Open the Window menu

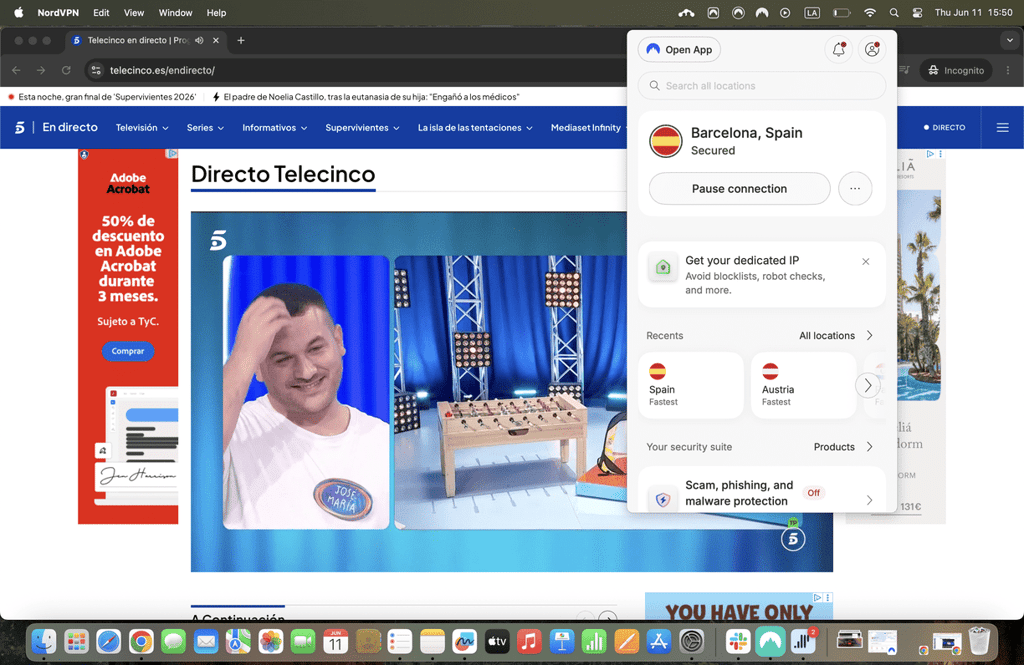[176, 12]
